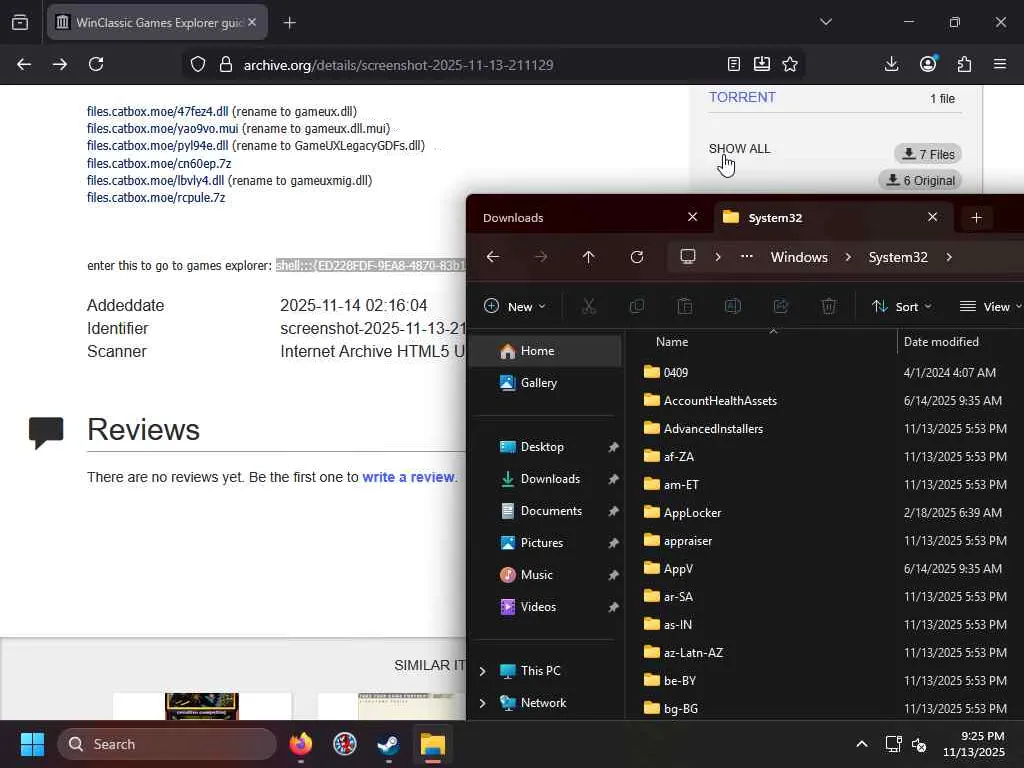Expand chevron after System32 breadcrumb
This screenshot has width=1024, height=768.
[949, 257]
